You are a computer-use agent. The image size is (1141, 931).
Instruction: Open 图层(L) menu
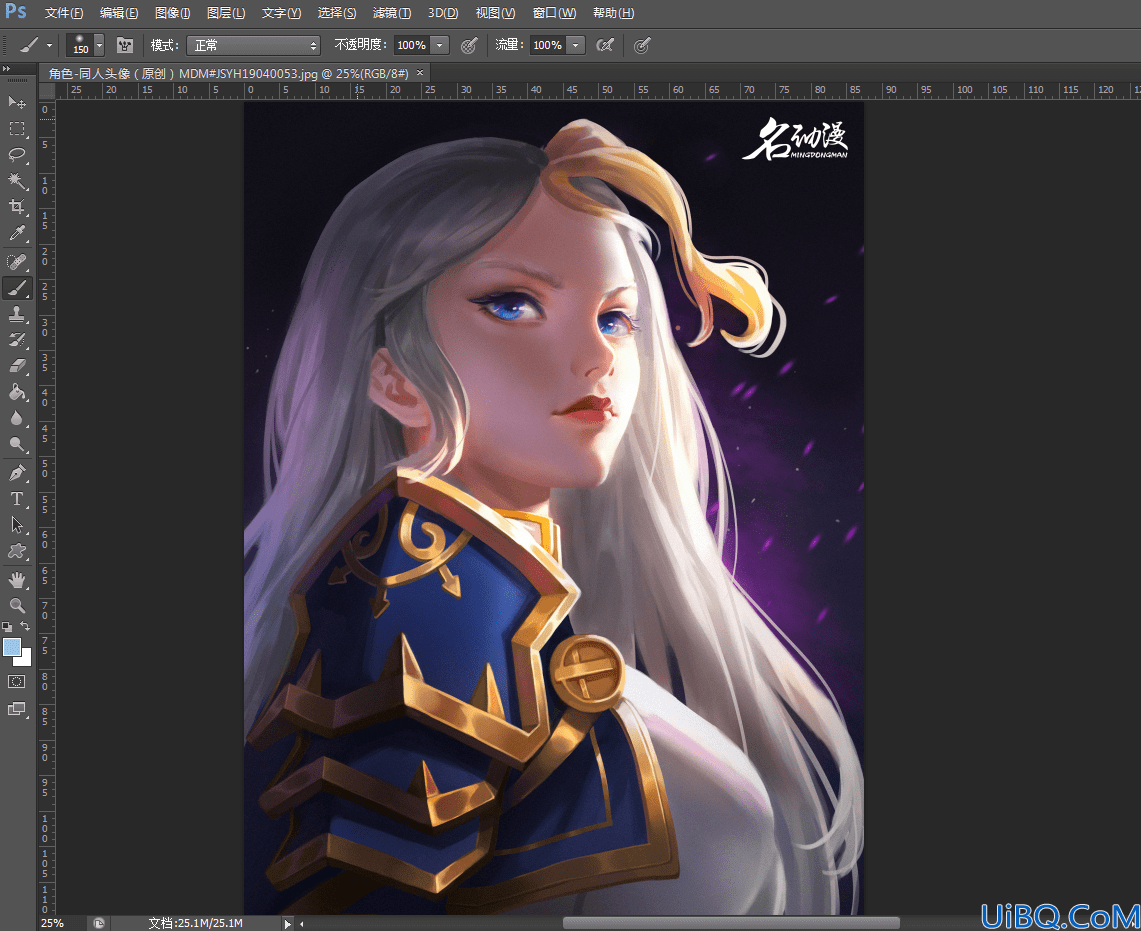point(226,13)
